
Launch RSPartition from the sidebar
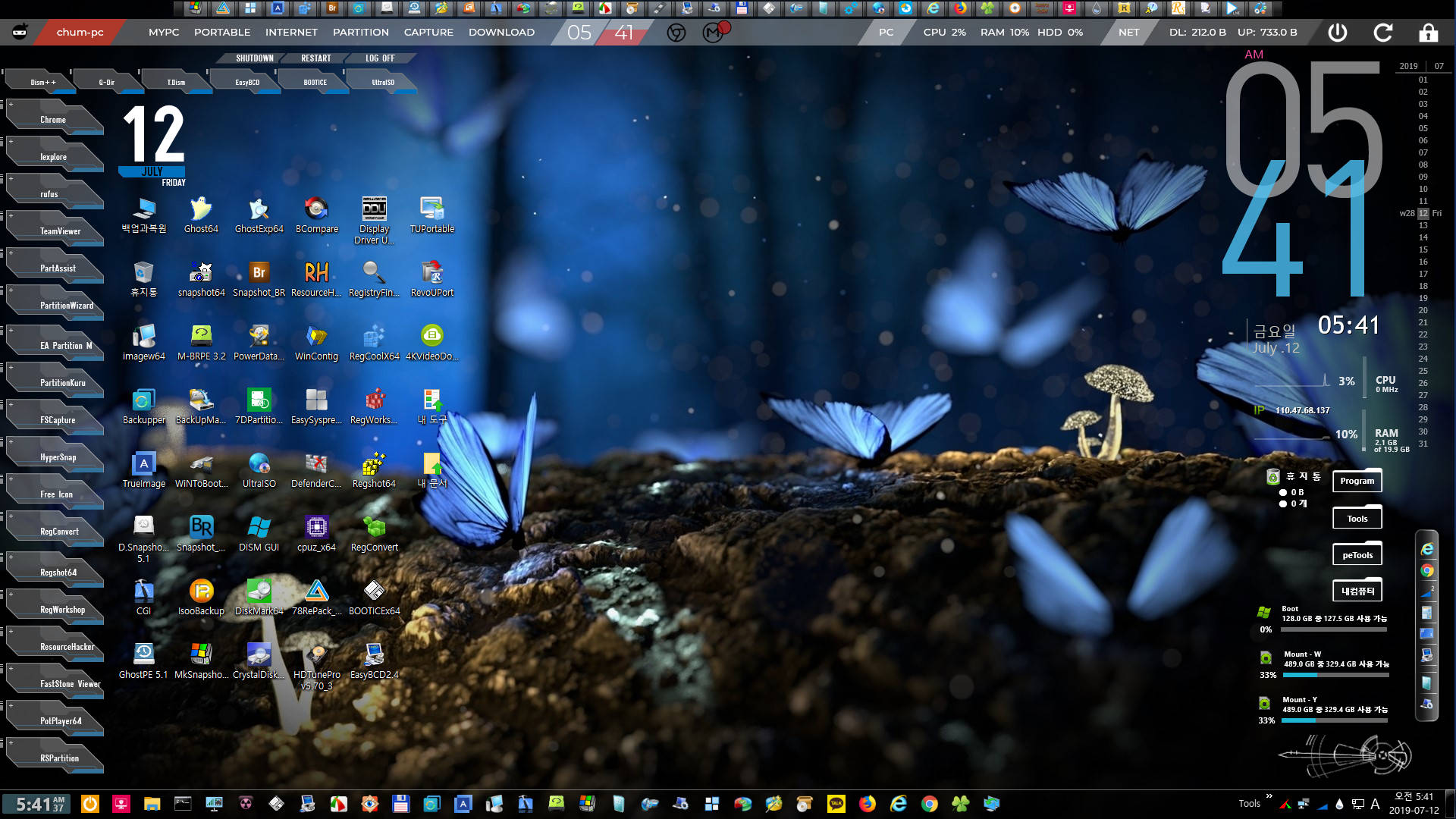click(54, 758)
